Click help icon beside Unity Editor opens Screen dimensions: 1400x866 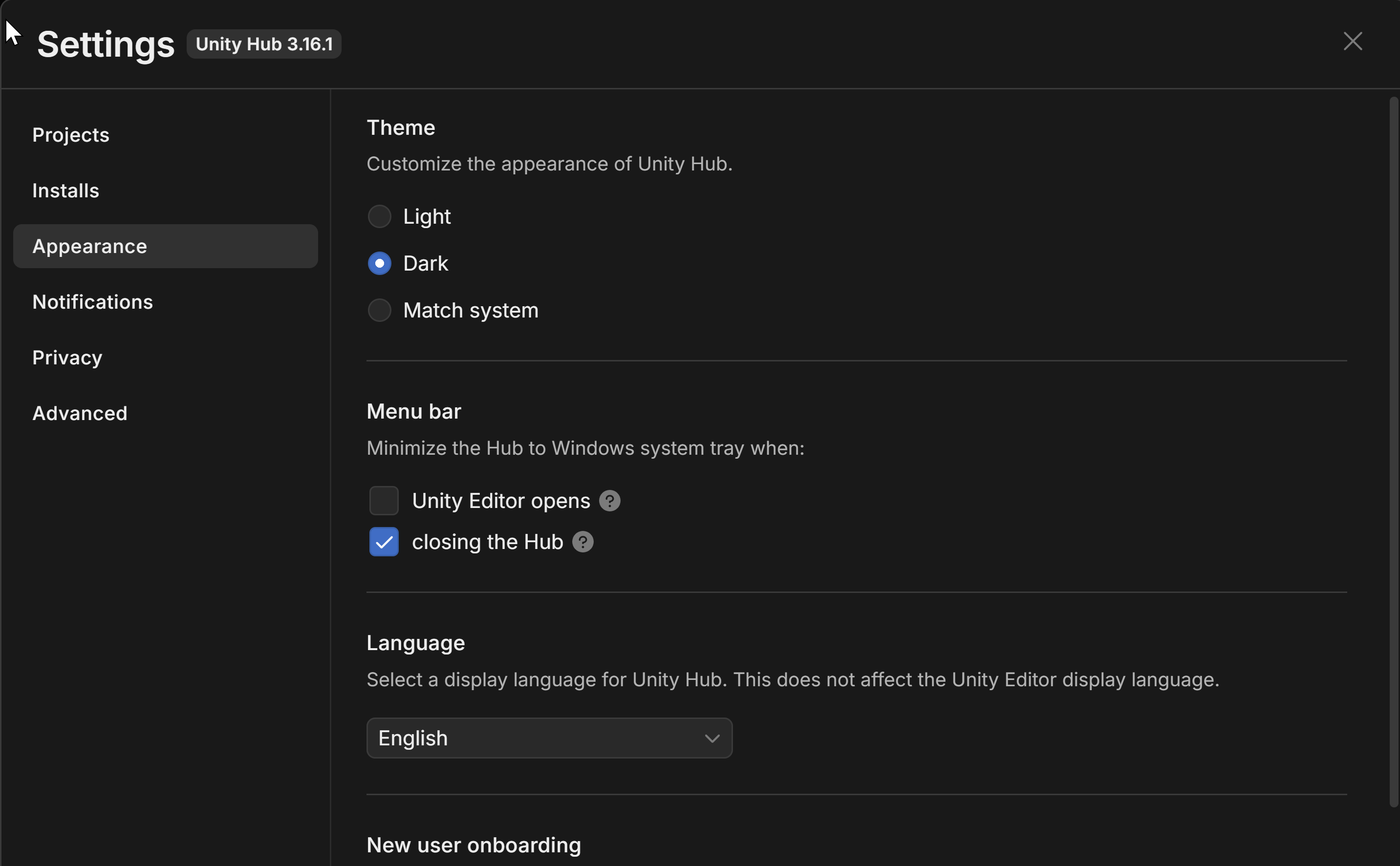point(609,501)
